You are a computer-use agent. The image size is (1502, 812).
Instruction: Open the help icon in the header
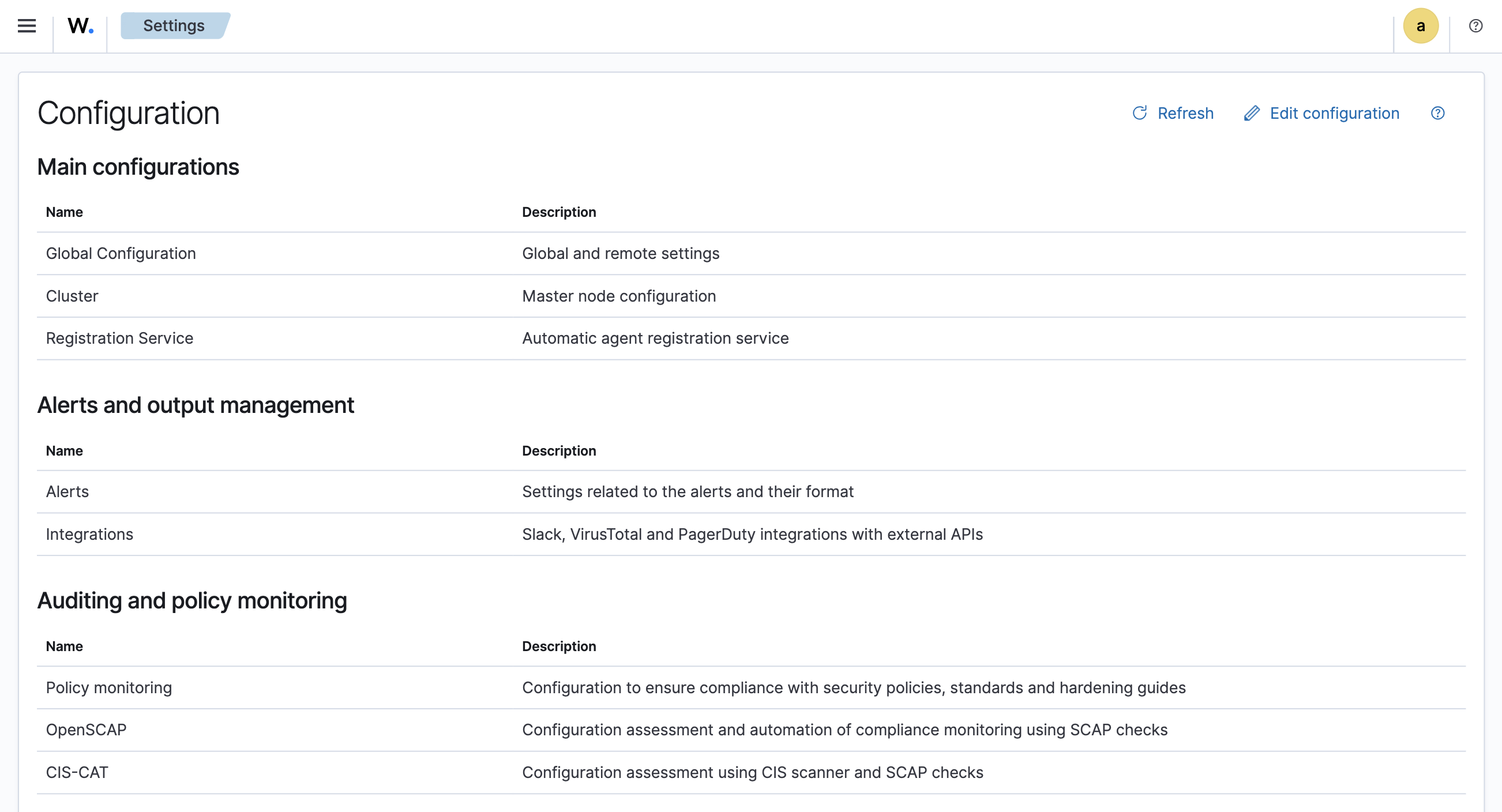1476,25
